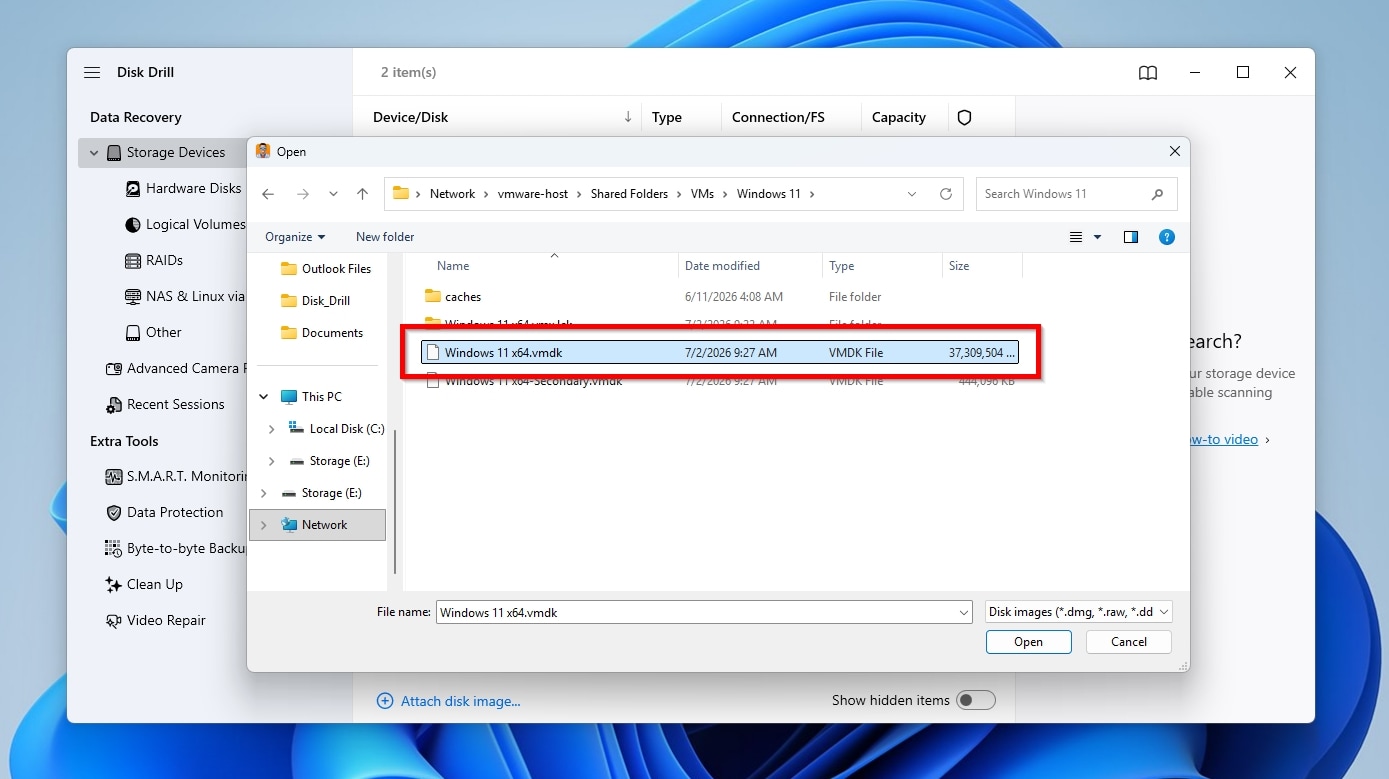Screen dimensions: 1389x779
Task: Click the Open button
Action: (x=1028, y=642)
